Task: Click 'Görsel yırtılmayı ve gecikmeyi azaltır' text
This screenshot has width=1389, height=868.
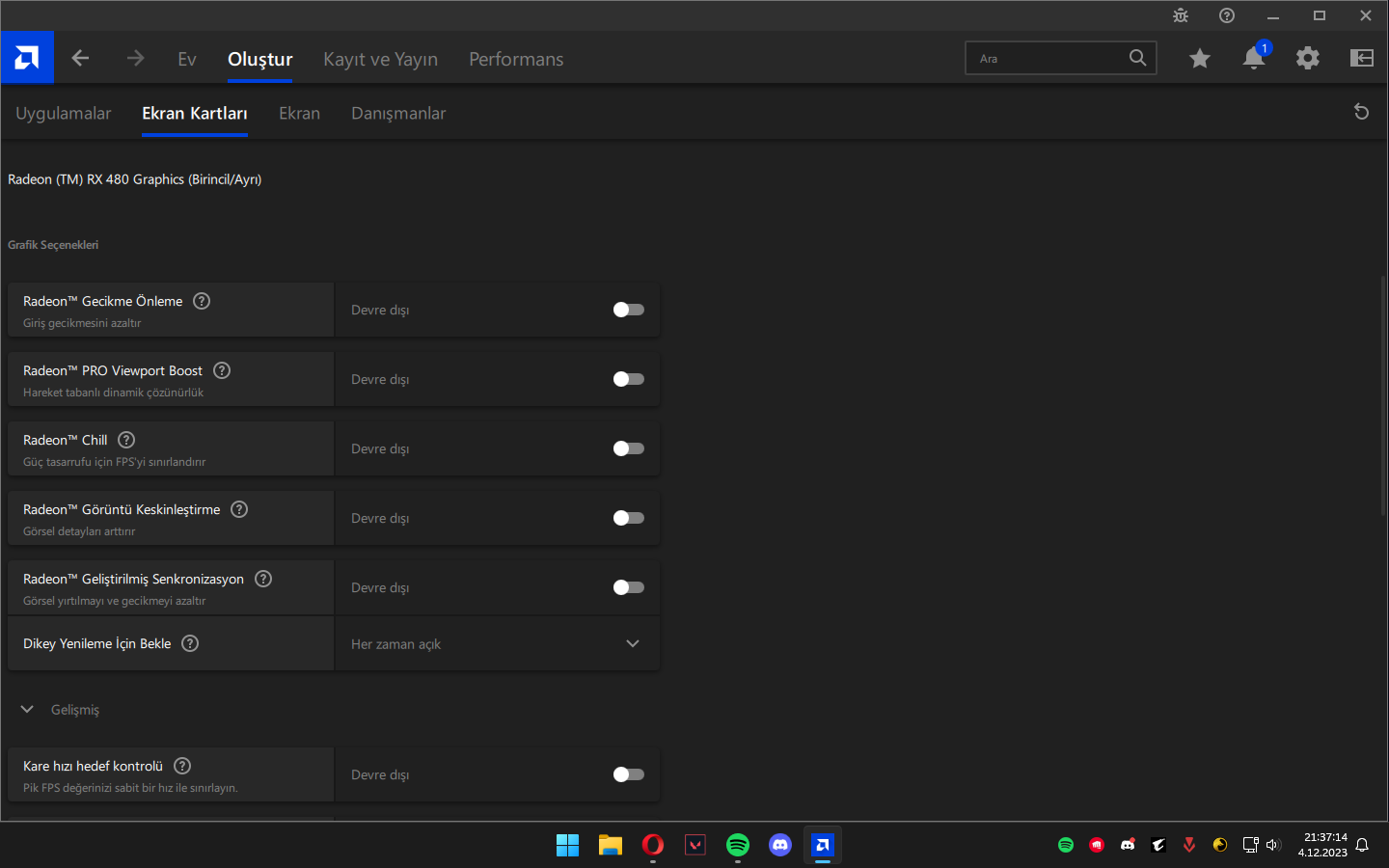Action: coord(114,601)
